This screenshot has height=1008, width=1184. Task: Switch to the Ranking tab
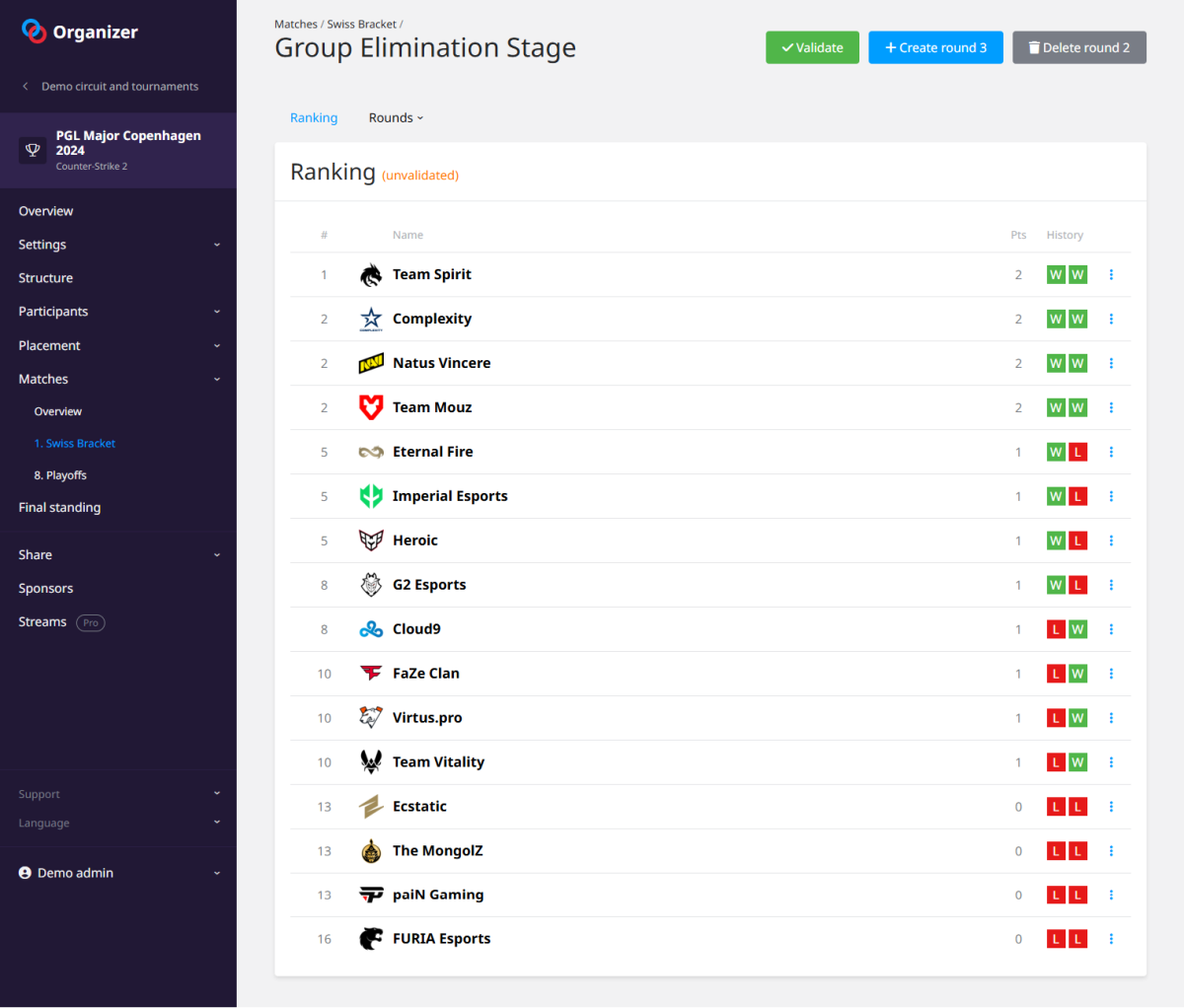[x=314, y=118]
